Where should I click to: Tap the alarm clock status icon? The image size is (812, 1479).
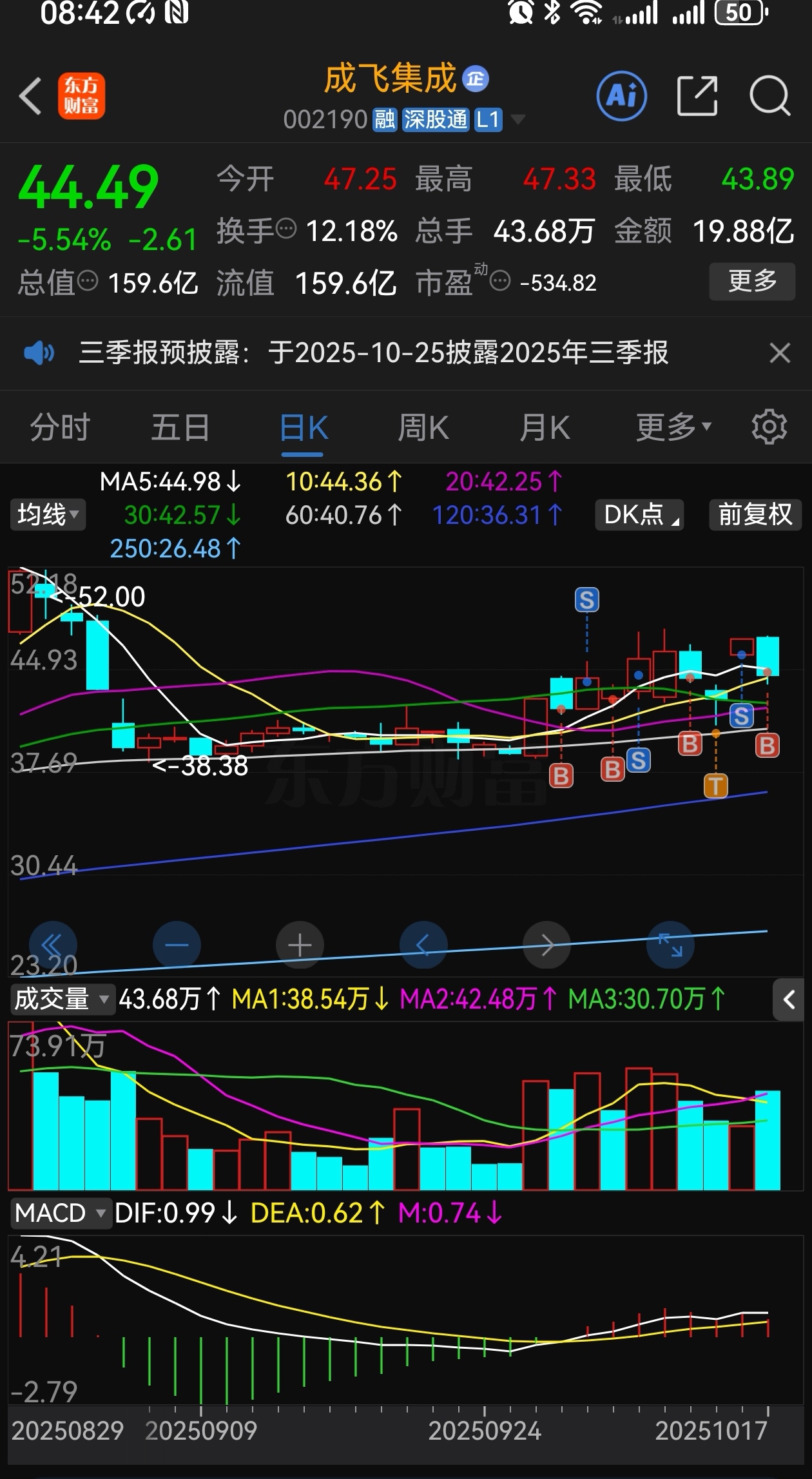[521, 12]
